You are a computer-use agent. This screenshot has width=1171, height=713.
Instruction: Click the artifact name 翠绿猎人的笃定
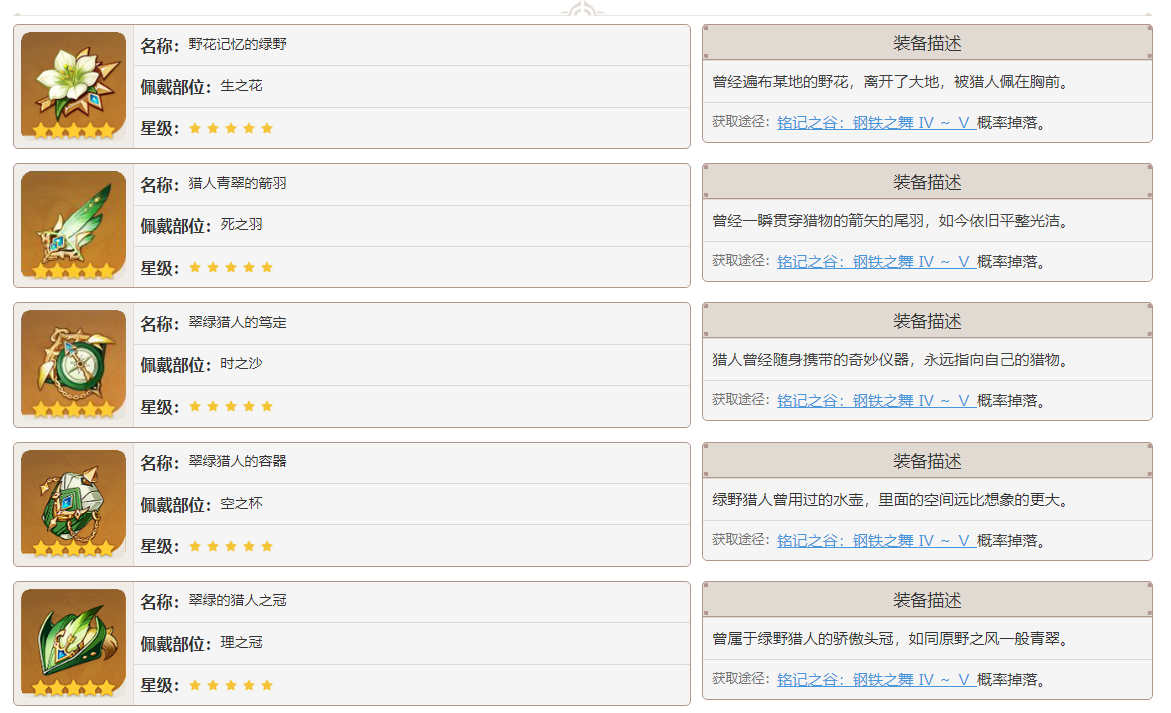pos(237,323)
